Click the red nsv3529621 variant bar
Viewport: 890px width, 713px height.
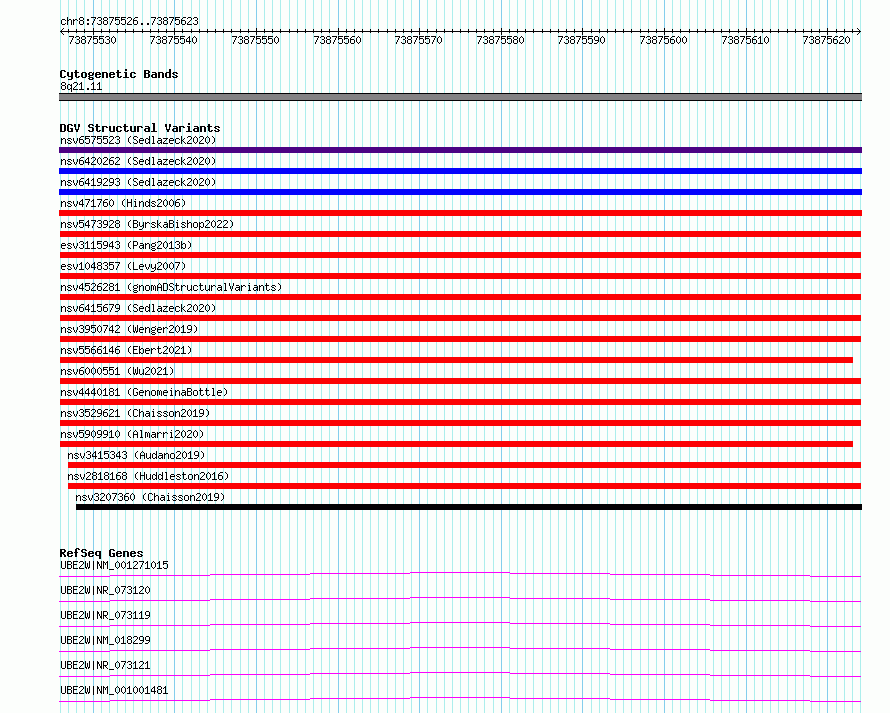[460, 423]
